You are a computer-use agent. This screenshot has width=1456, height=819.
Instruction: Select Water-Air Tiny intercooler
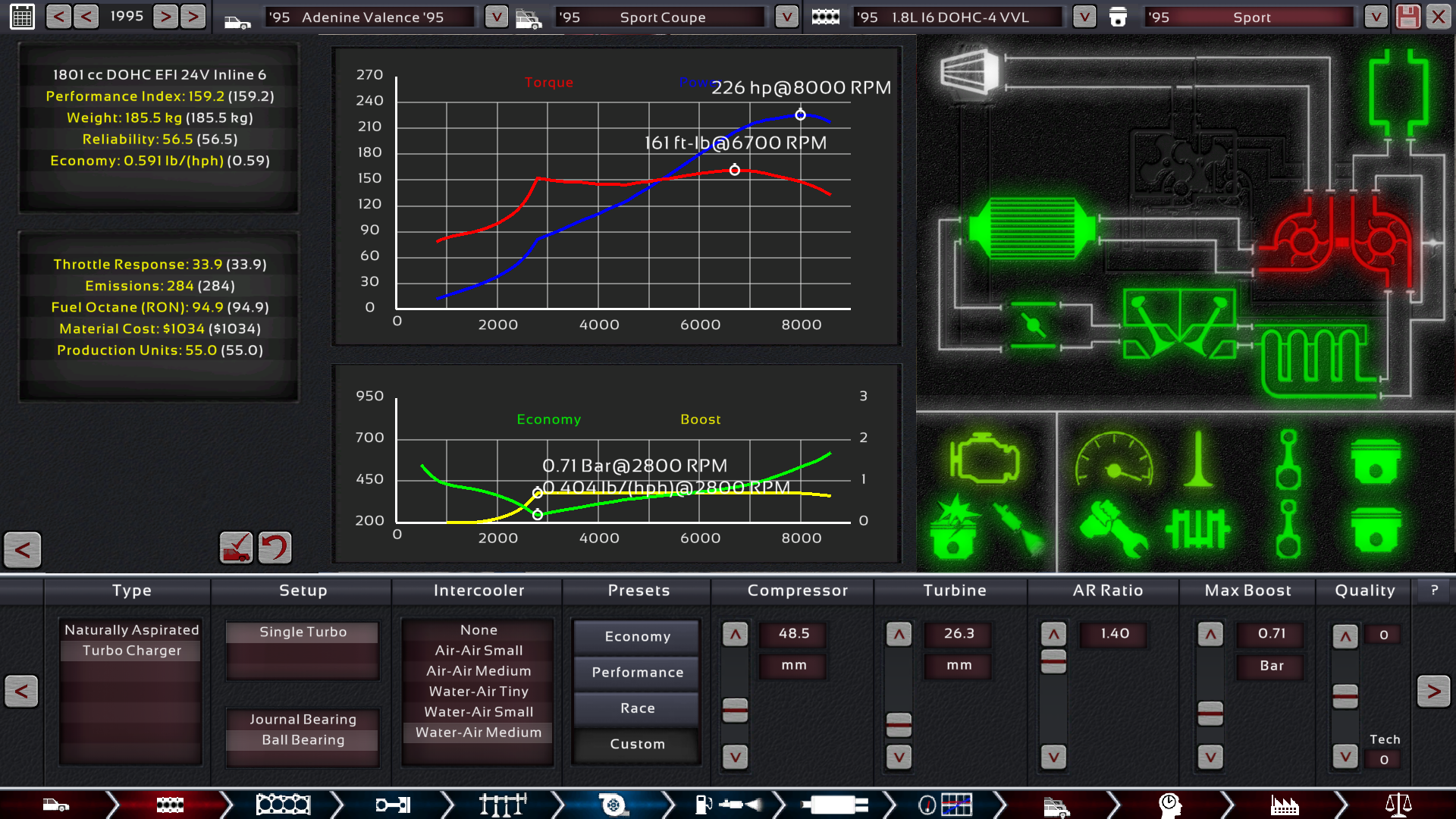479,691
